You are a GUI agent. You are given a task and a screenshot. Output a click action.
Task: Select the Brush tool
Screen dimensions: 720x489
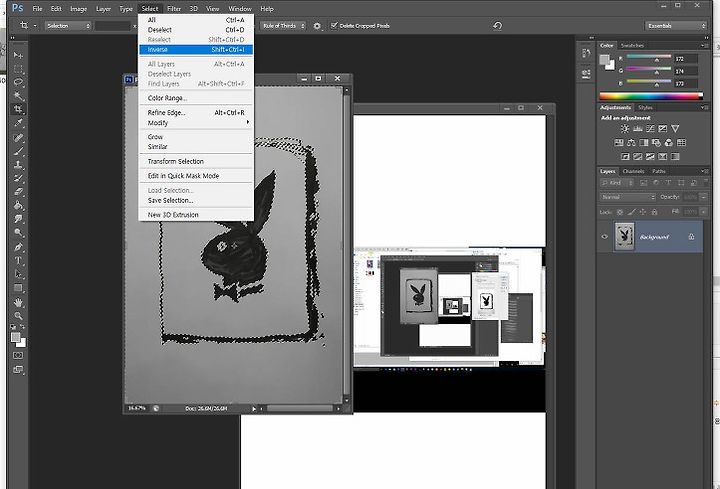coord(18,151)
